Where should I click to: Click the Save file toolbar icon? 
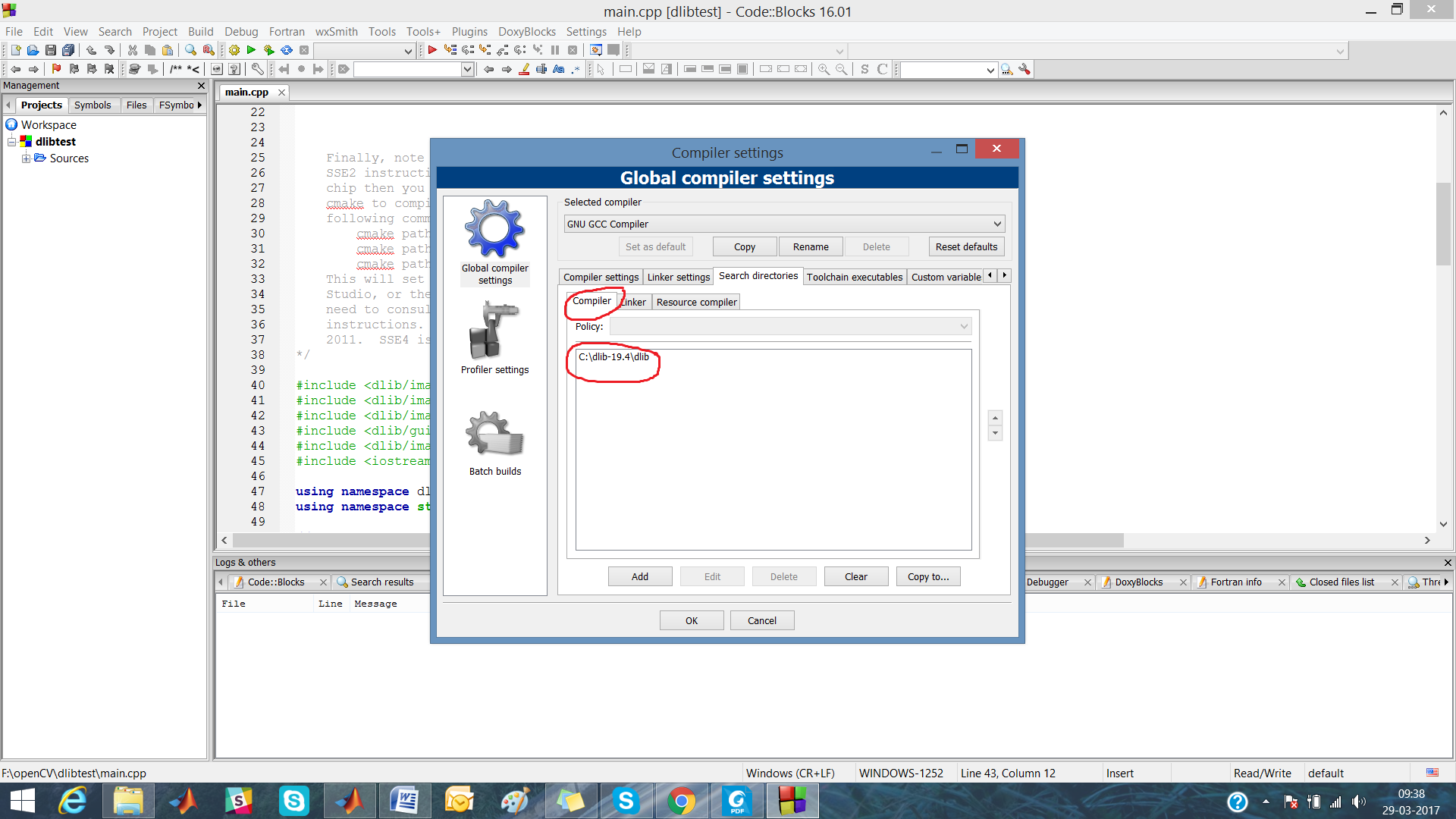tap(50, 50)
